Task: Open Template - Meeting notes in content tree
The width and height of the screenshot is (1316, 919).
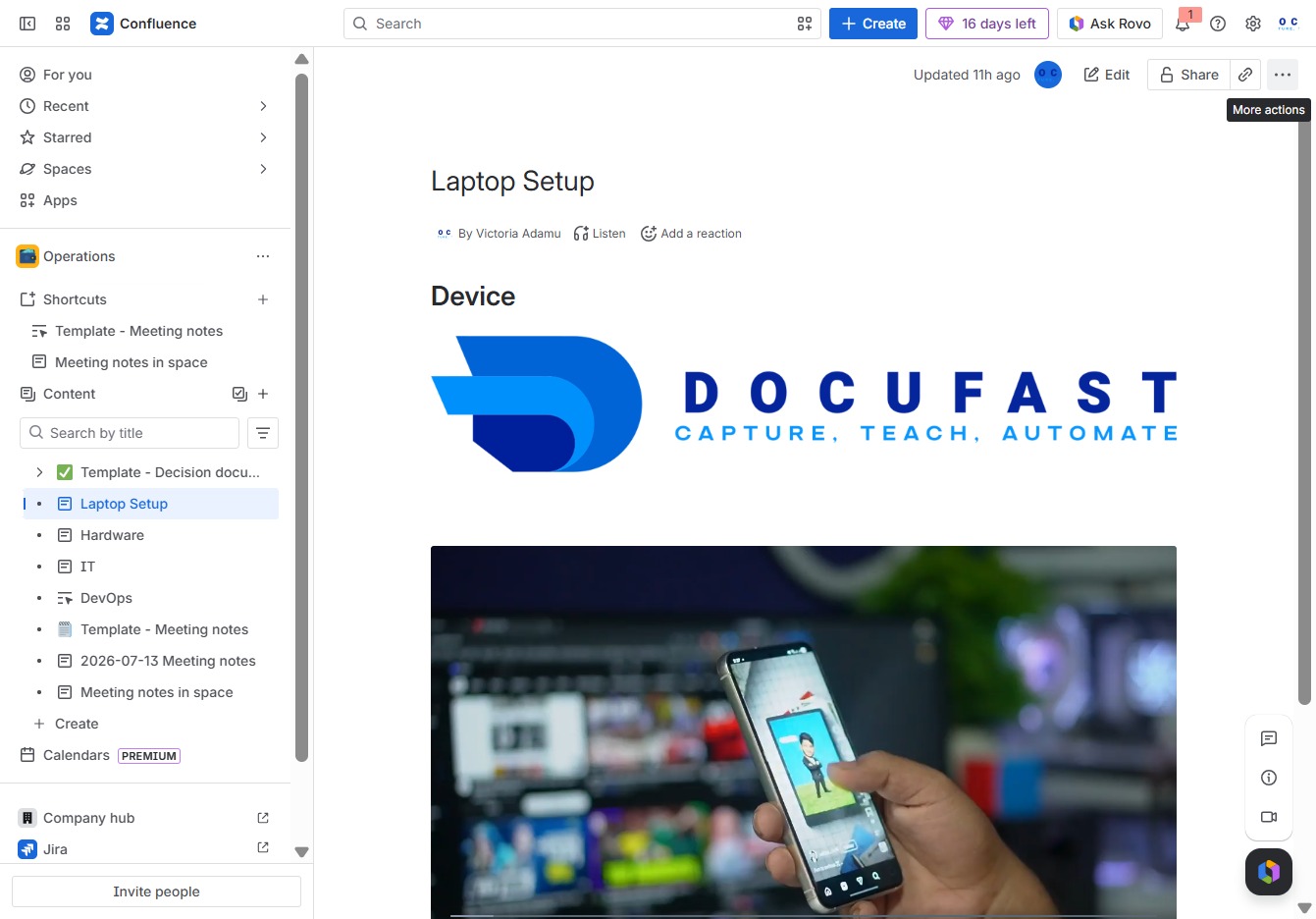Action: [165, 629]
